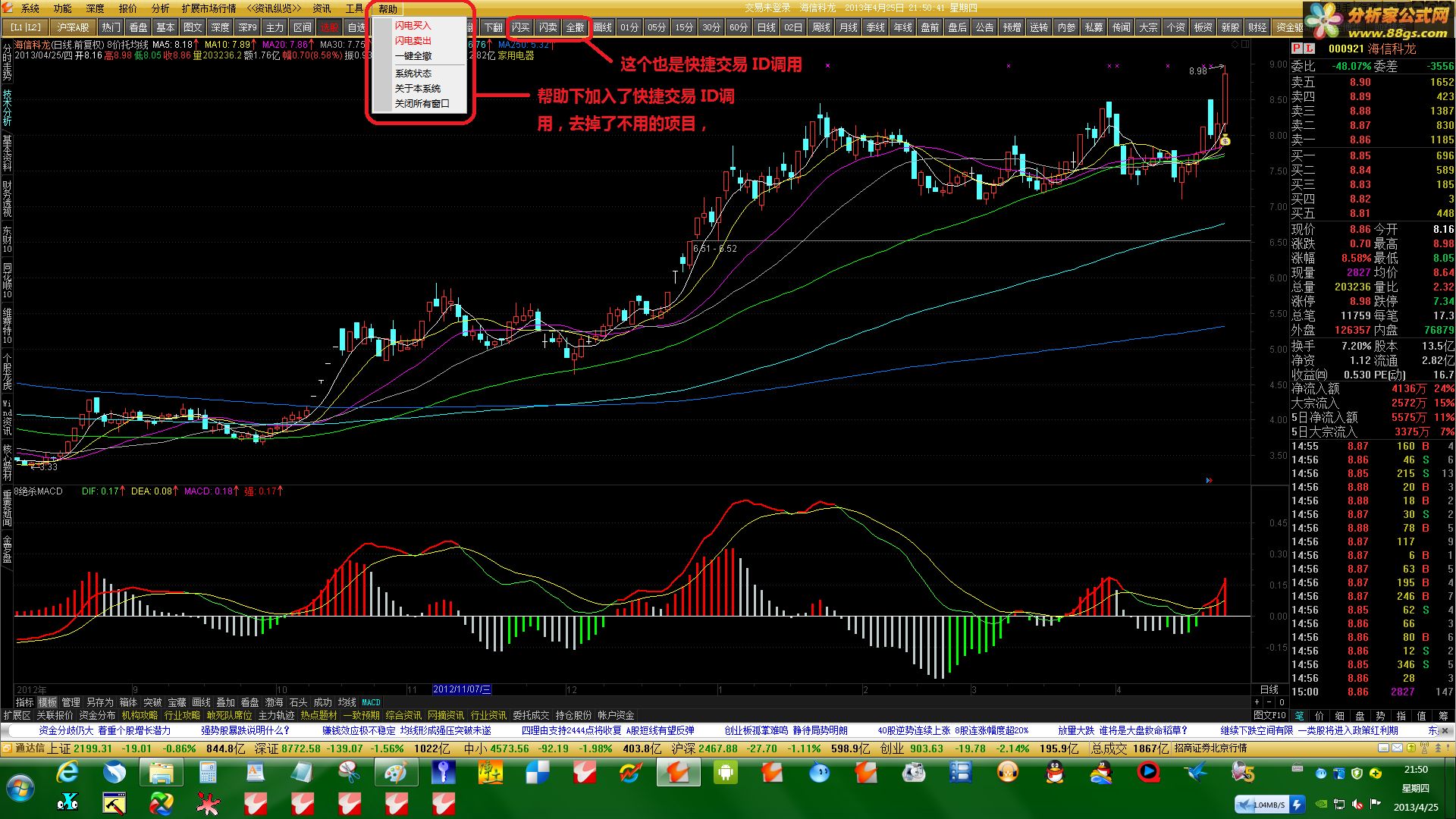Open the 基本资料 side tab

pos(7,153)
